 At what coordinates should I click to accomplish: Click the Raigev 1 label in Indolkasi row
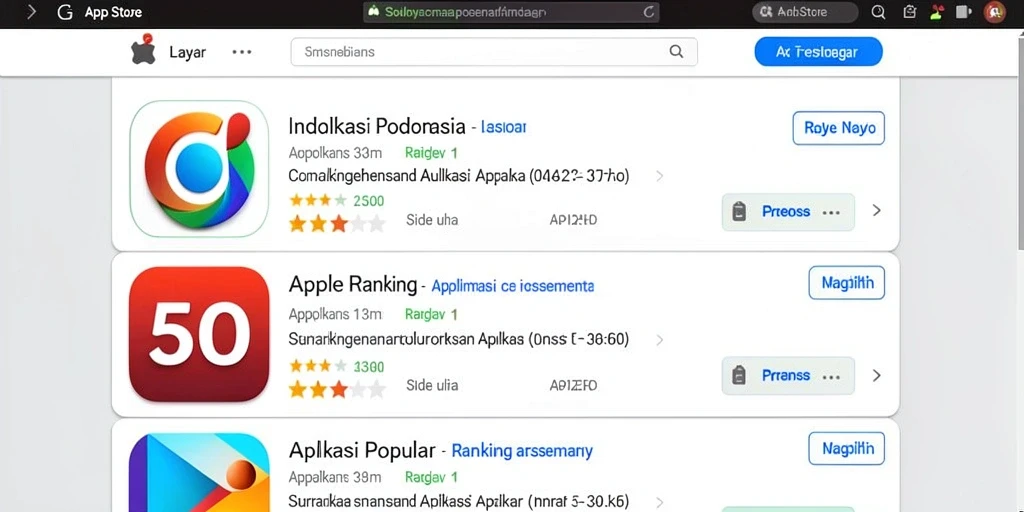pos(431,153)
